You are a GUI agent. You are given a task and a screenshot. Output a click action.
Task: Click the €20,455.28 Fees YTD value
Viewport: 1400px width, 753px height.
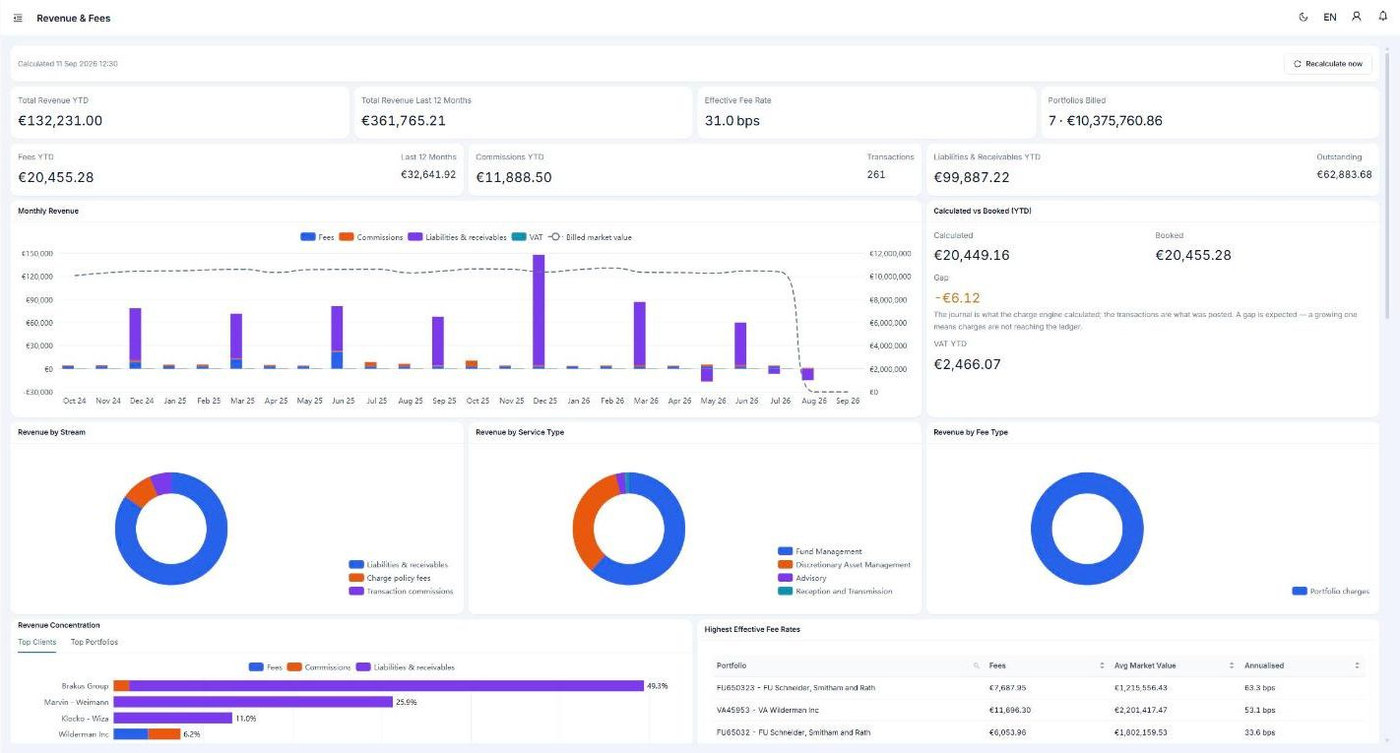(56, 177)
